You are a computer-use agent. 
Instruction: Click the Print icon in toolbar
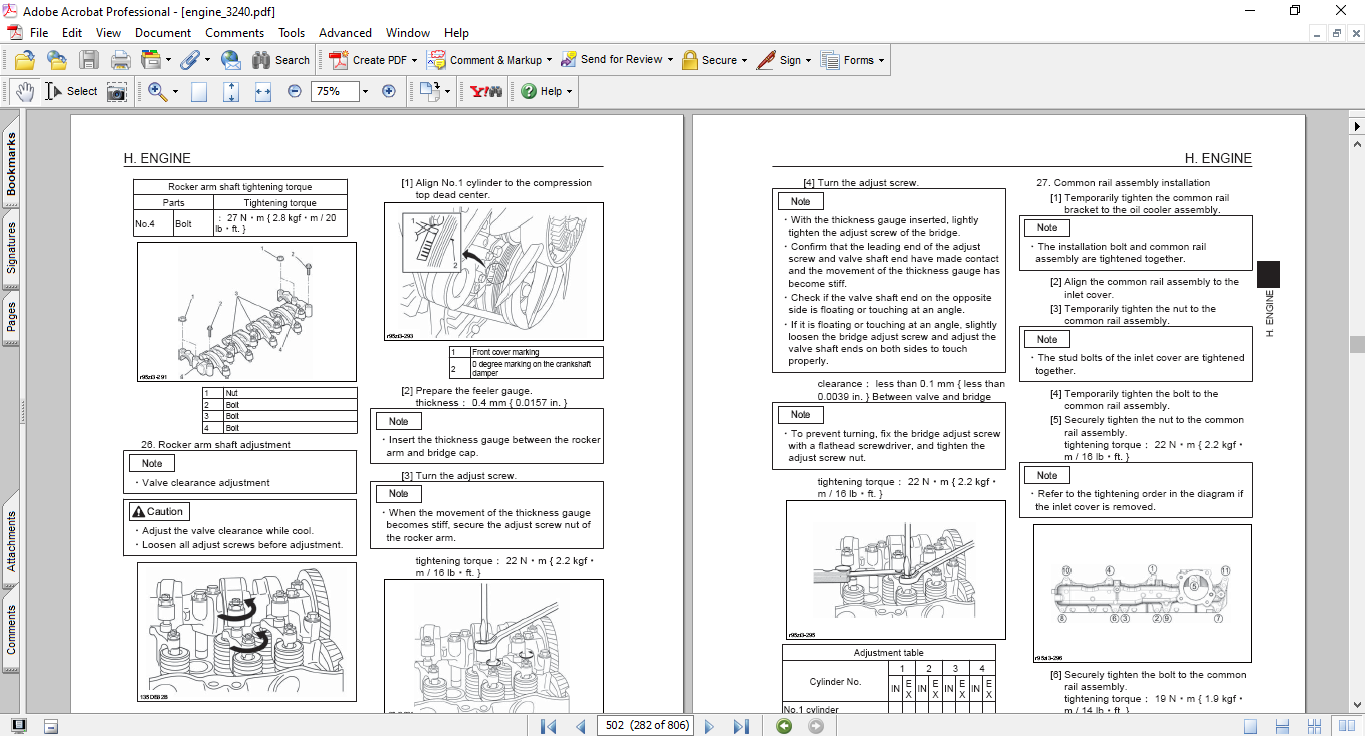click(121, 60)
